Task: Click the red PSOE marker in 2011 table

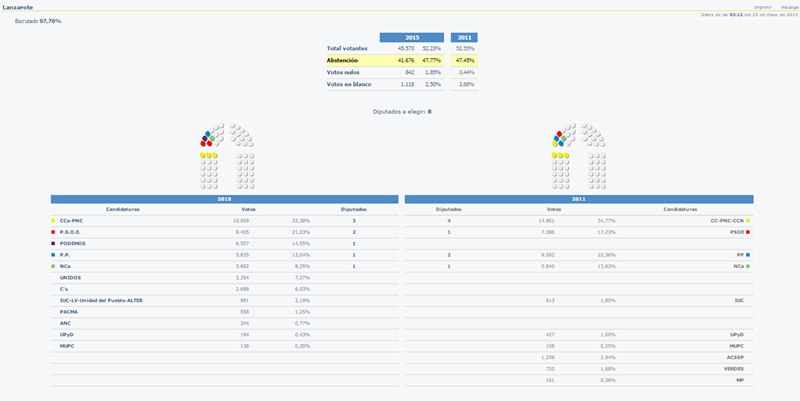Action: pos(747,231)
